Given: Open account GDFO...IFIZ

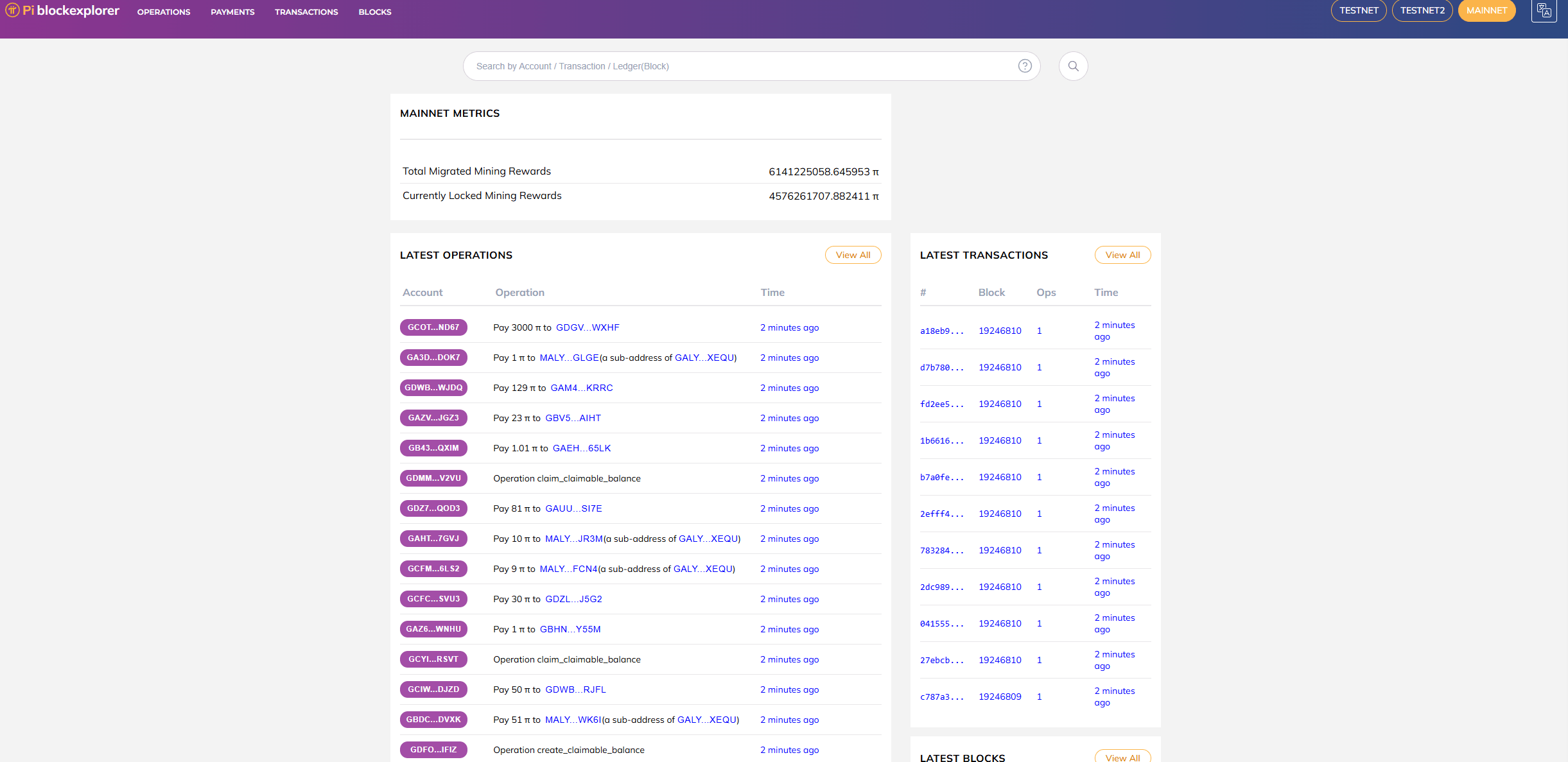Looking at the screenshot, I should pos(433,750).
